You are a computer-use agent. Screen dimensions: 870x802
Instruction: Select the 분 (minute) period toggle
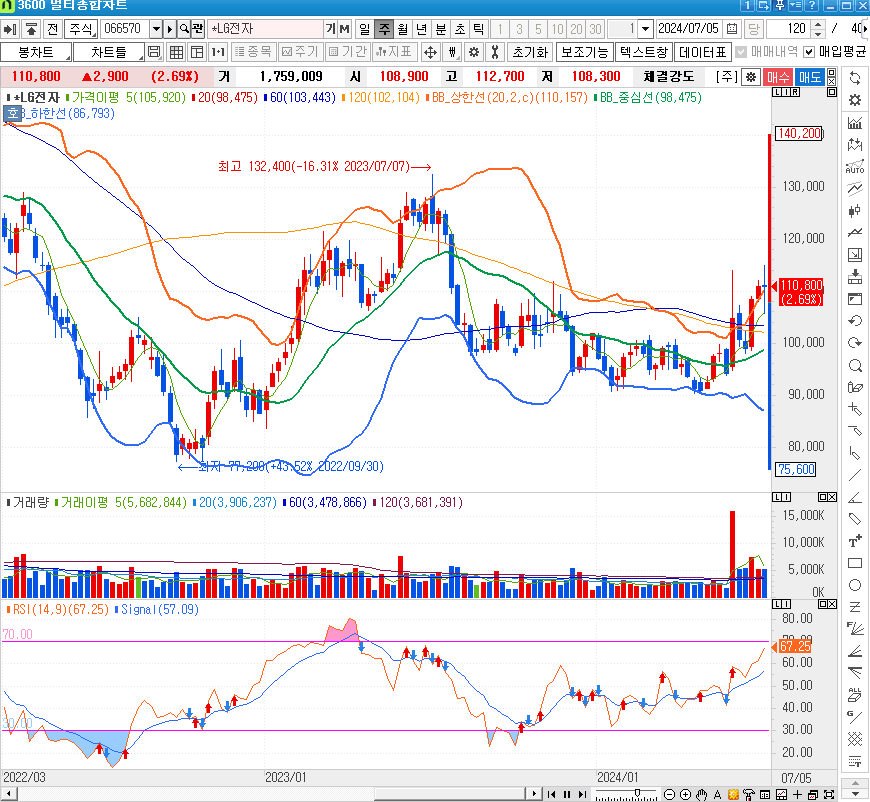441,28
